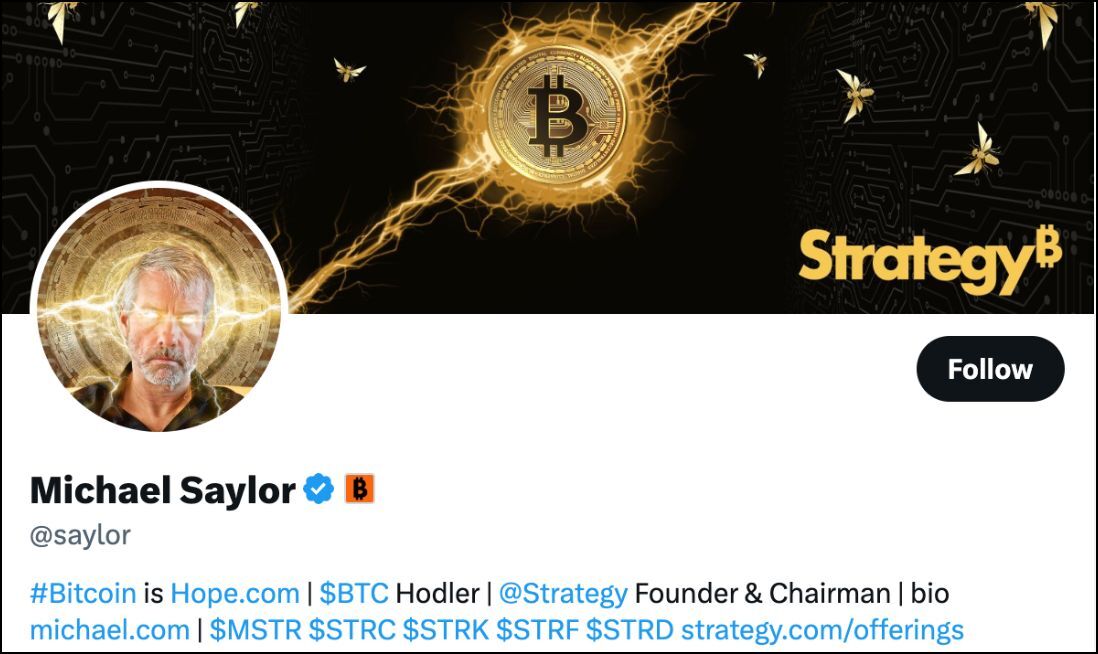
Task: Click the Strategy logo in header banner
Action: (930, 259)
